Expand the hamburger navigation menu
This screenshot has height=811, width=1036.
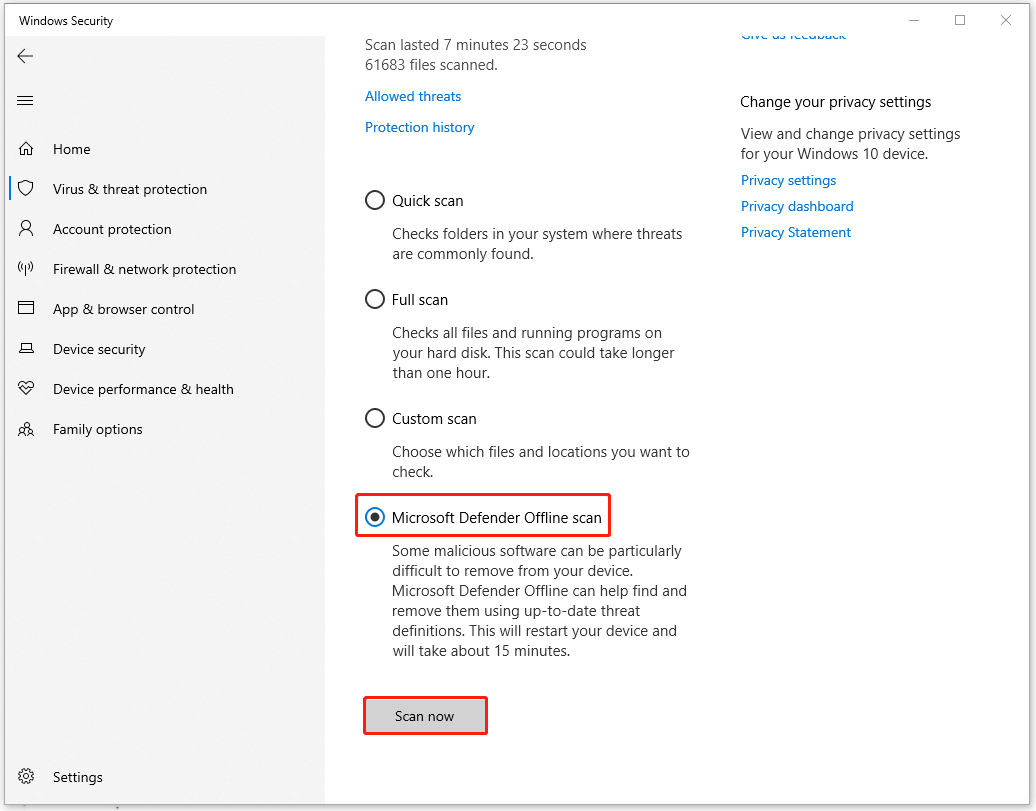(x=26, y=100)
